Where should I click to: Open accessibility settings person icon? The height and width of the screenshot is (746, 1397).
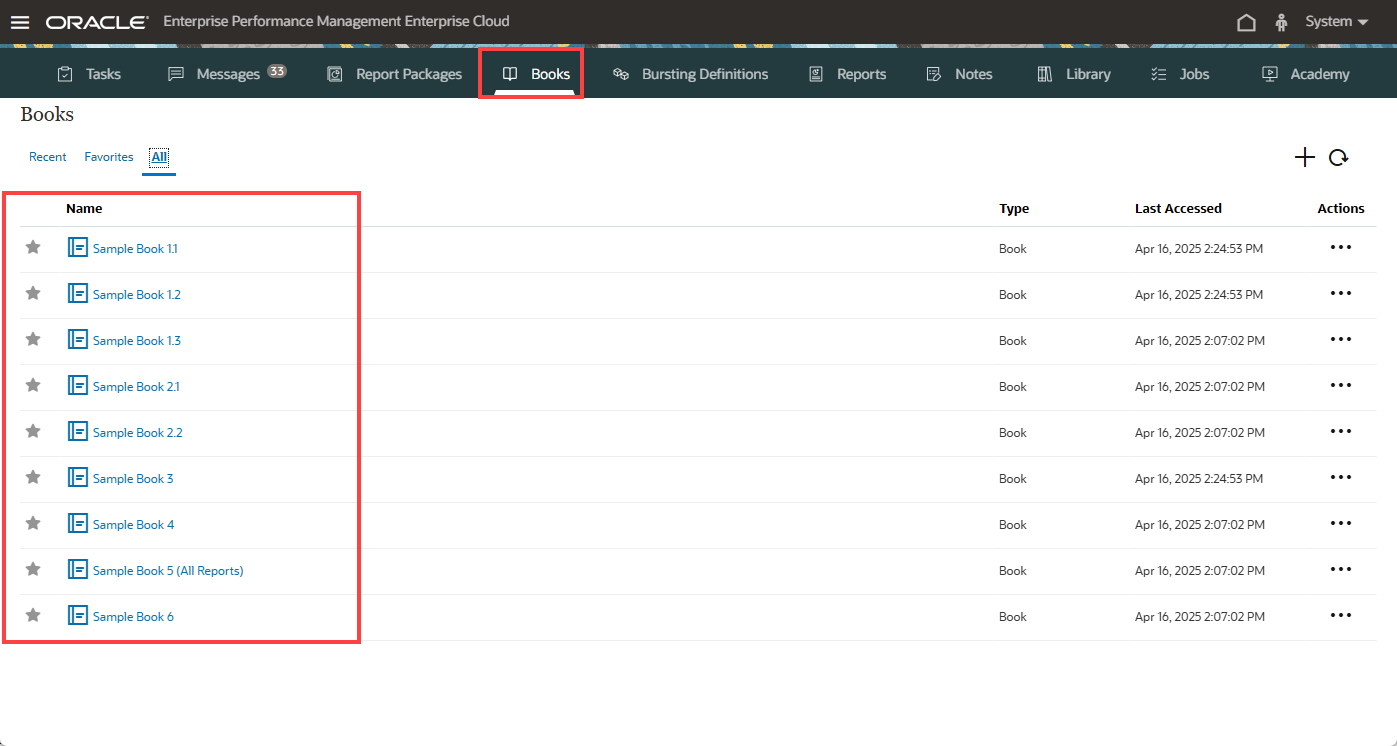1281,22
